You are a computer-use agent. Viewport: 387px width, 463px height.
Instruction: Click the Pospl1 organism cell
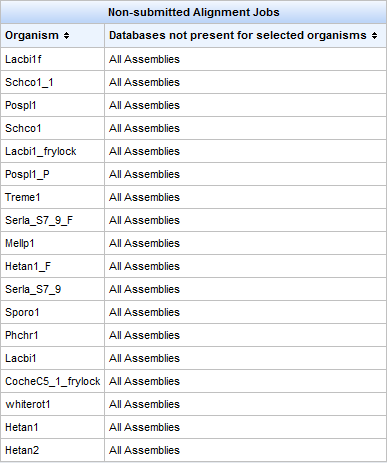[53, 105]
